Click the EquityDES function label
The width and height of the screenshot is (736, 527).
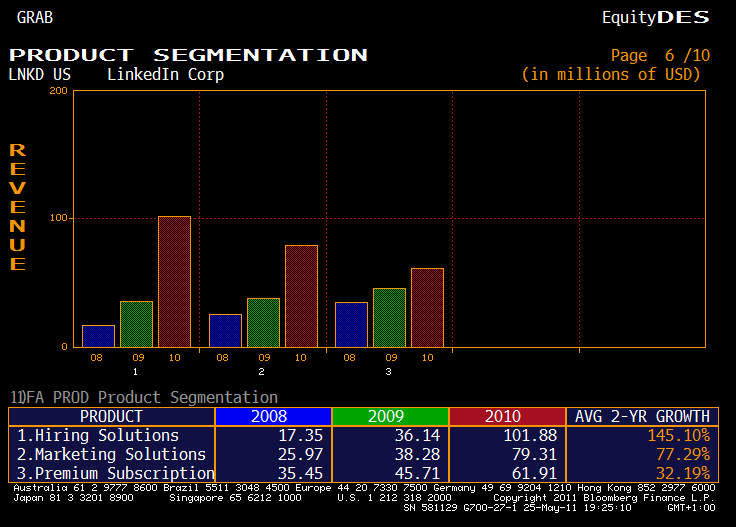click(655, 17)
